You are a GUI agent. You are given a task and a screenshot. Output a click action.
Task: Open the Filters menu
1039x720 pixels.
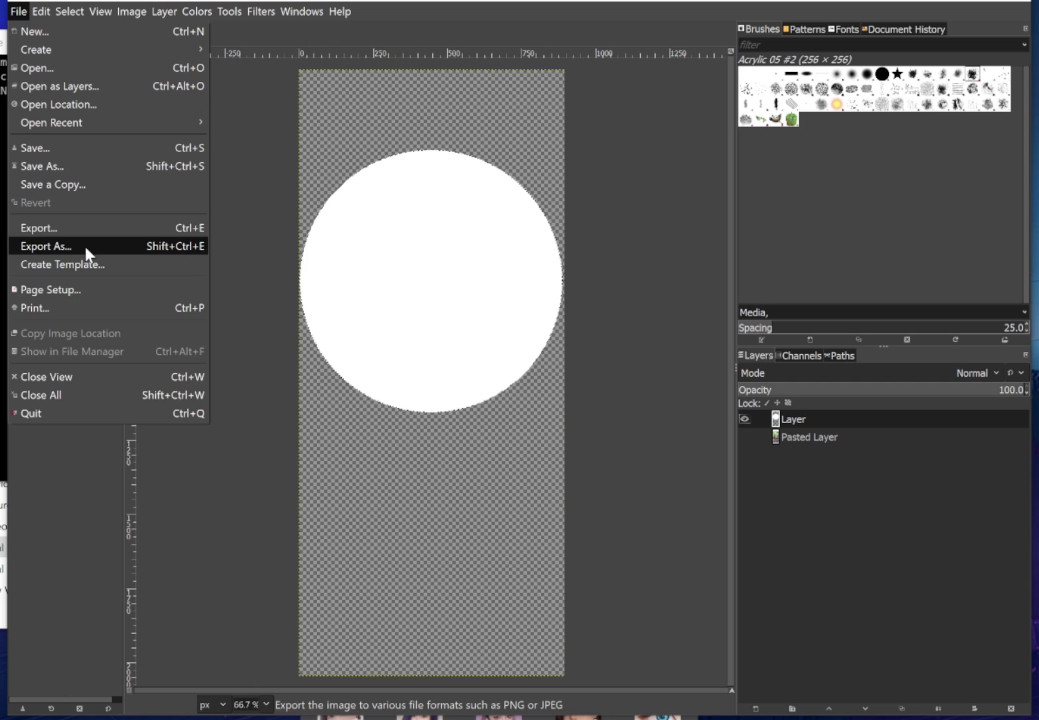pos(260,11)
